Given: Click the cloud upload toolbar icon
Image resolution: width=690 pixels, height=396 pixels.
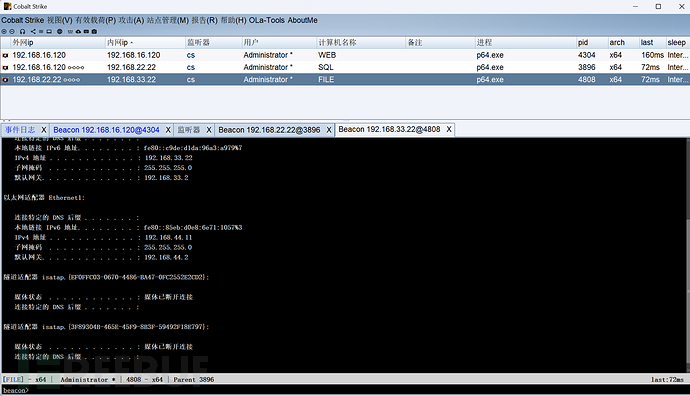Looking at the screenshot, I should coord(78,32).
